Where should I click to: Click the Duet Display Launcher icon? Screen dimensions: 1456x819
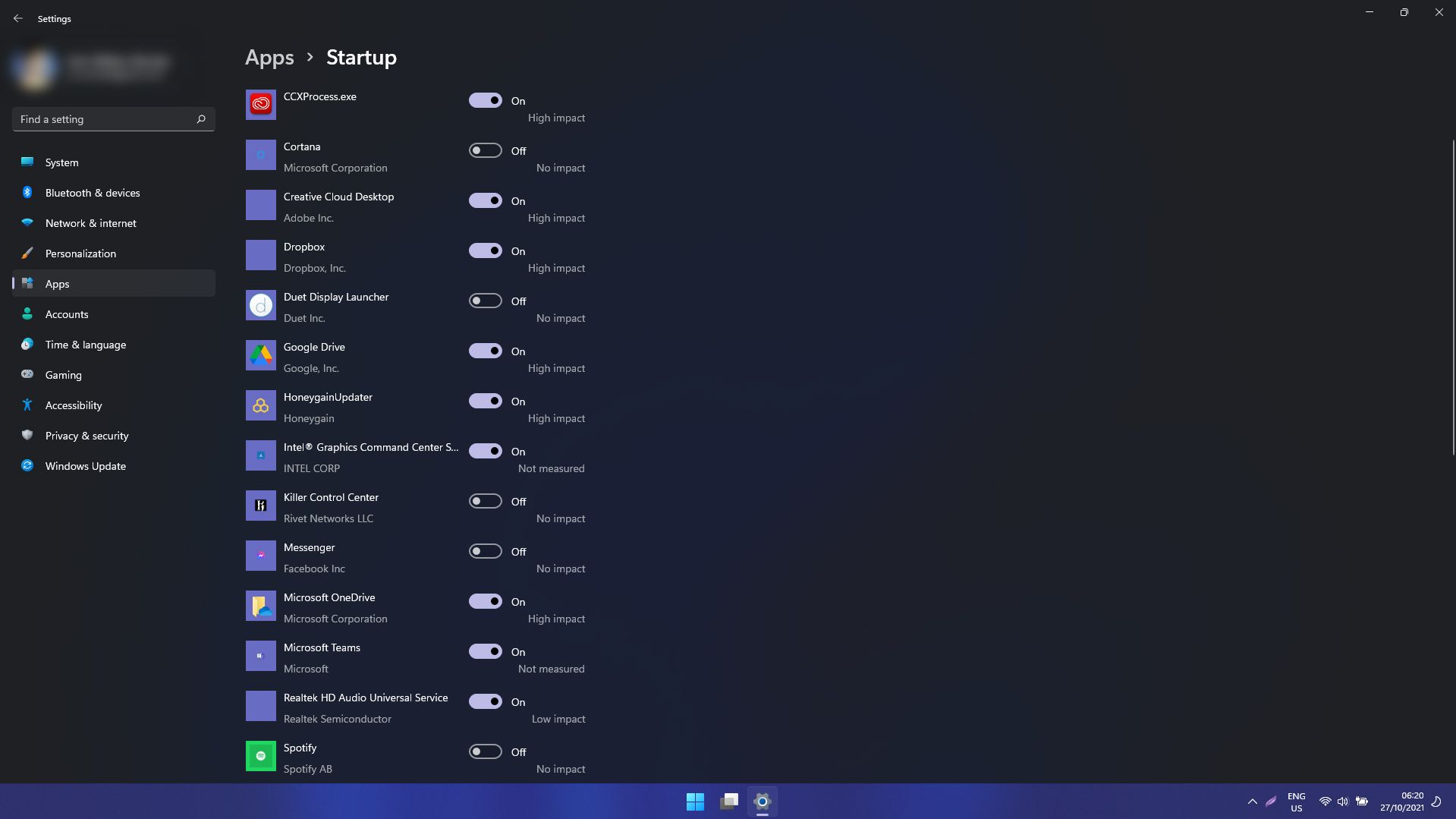coord(260,305)
